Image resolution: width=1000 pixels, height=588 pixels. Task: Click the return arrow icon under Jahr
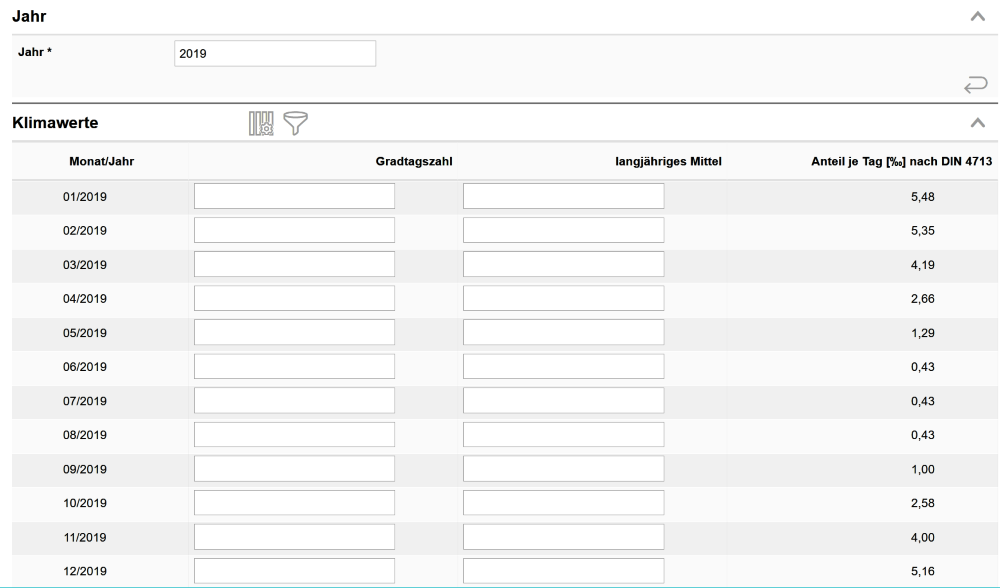point(976,87)
